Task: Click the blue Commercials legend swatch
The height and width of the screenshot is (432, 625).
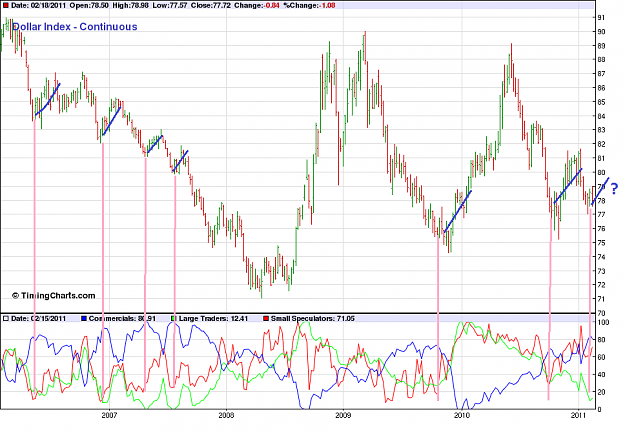Action: [84, 318]
